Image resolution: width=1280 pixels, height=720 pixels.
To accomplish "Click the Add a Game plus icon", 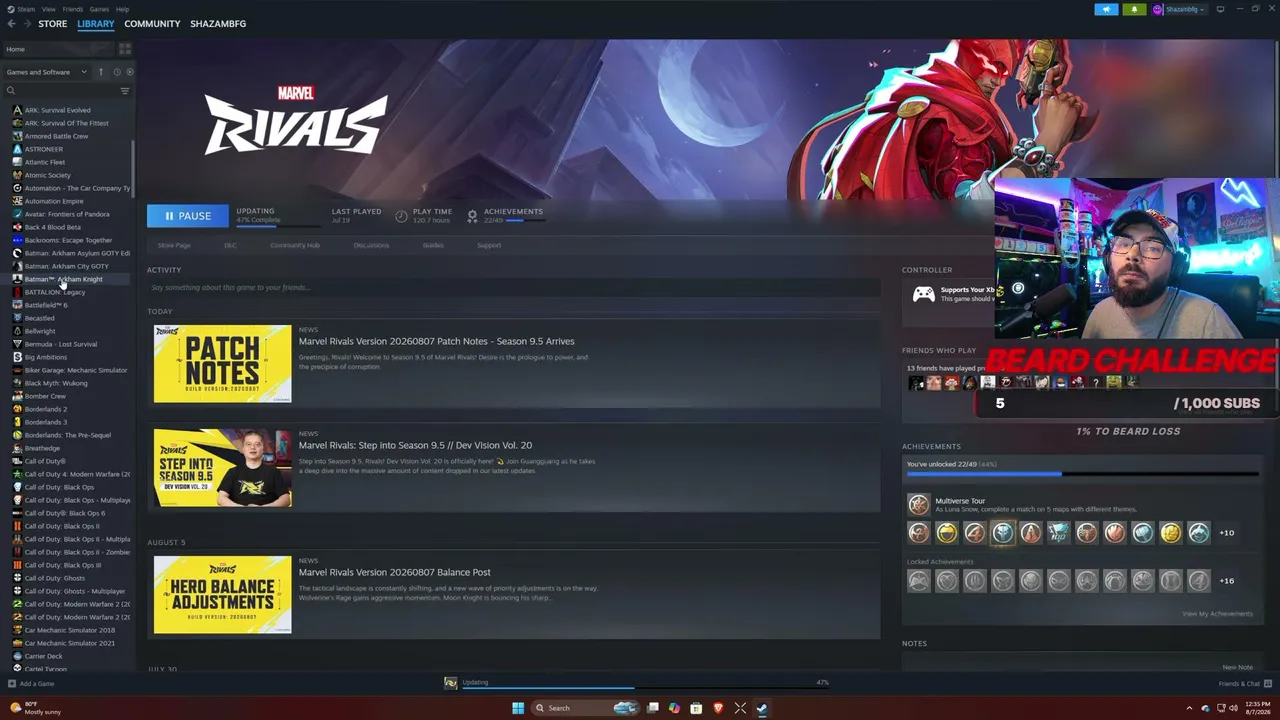I will pos(12,684).
